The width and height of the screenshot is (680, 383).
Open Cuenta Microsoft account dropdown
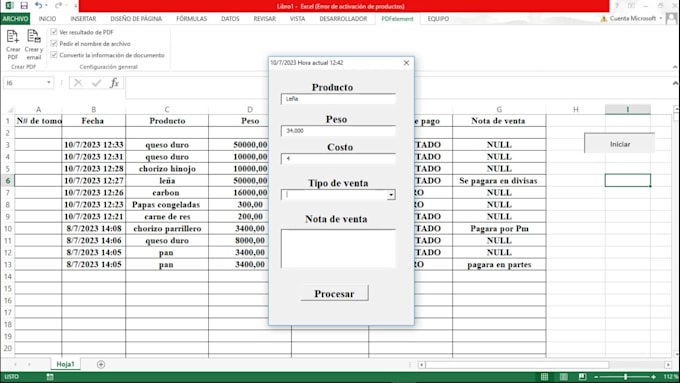tap(660, 18)
